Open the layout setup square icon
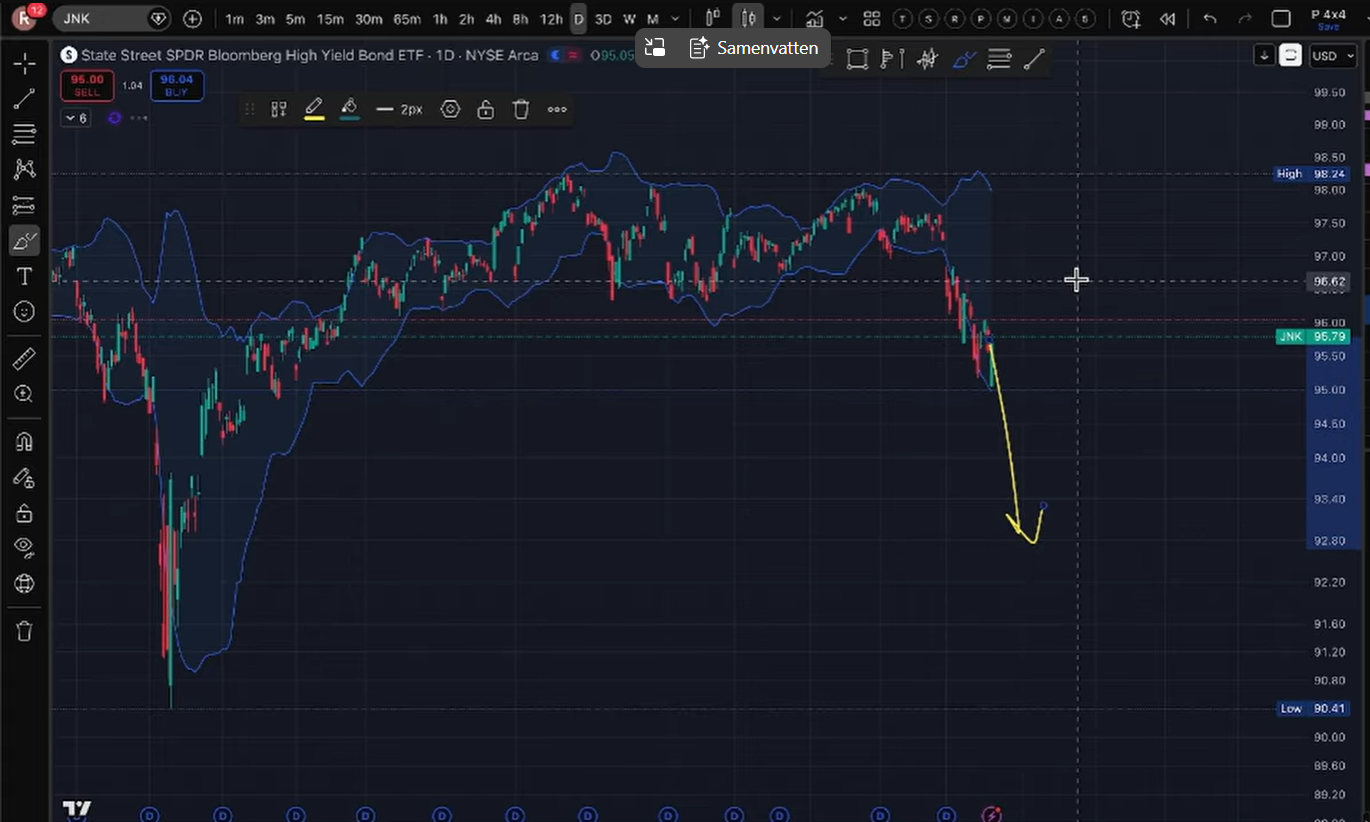Viewport: 1370px width, 822px height. (1281, 19)
